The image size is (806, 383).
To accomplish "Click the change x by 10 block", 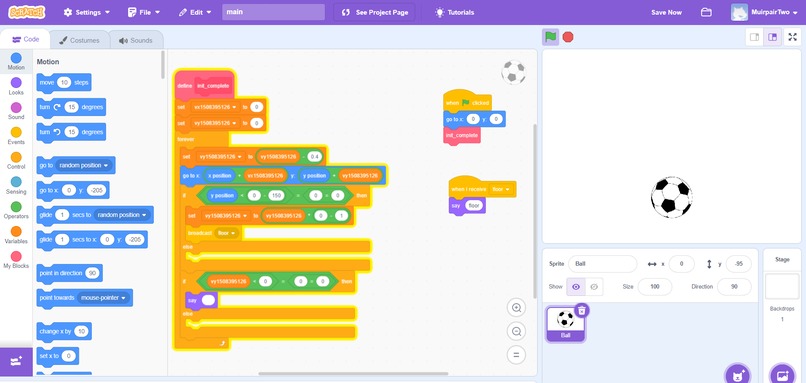I will pyautogui.click(x=64, y=332).
